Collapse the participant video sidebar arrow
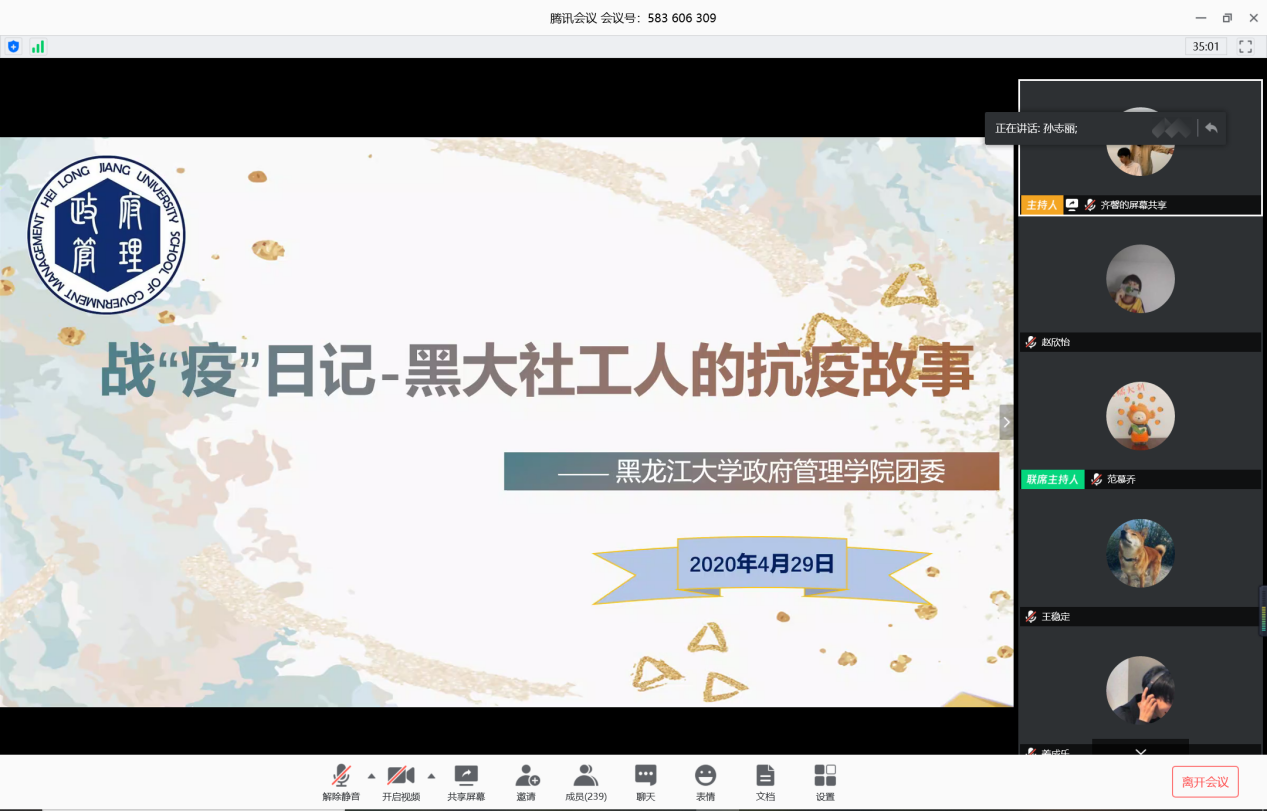The height and width of the screenshot is (811, 1267). 1006,422
